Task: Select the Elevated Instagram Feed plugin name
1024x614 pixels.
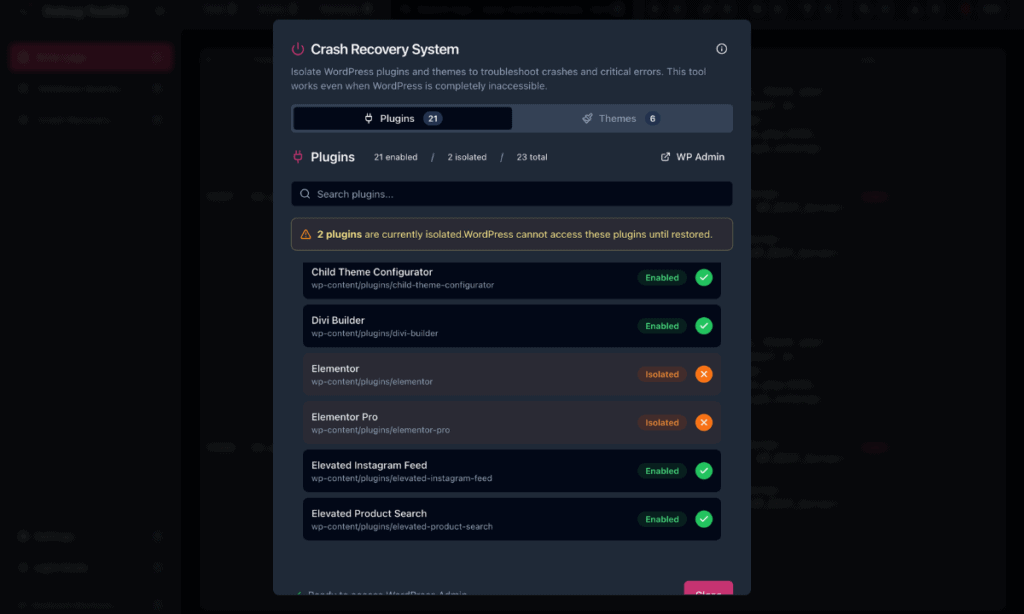Action: pos(369,465)
